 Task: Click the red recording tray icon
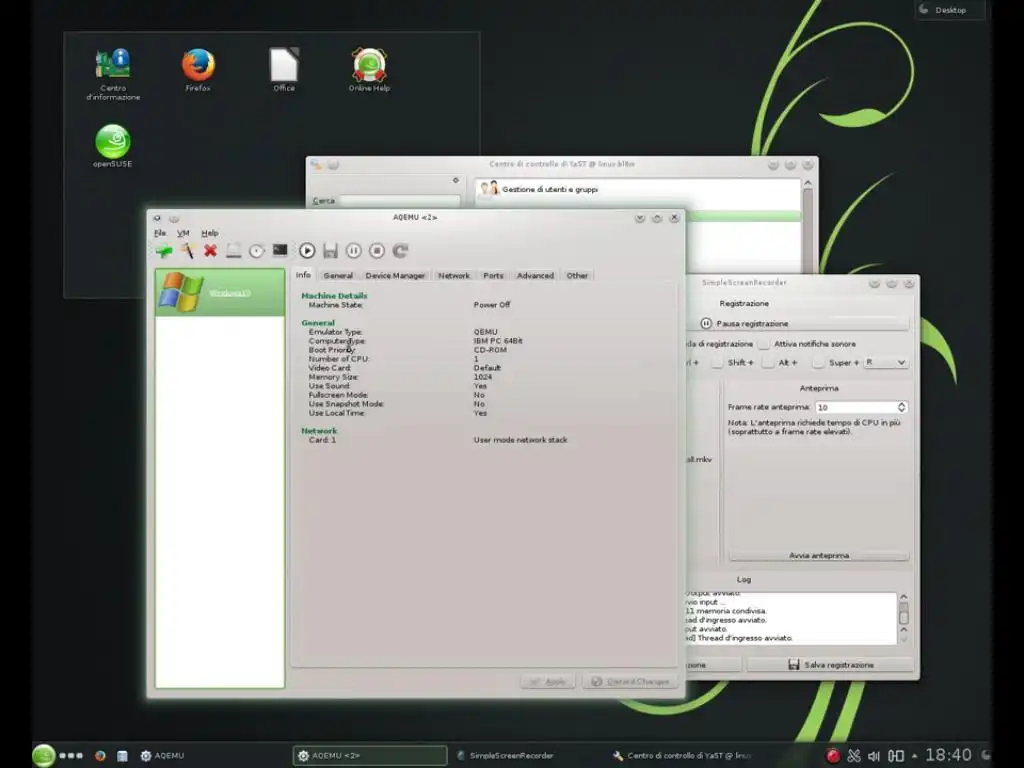833,756
